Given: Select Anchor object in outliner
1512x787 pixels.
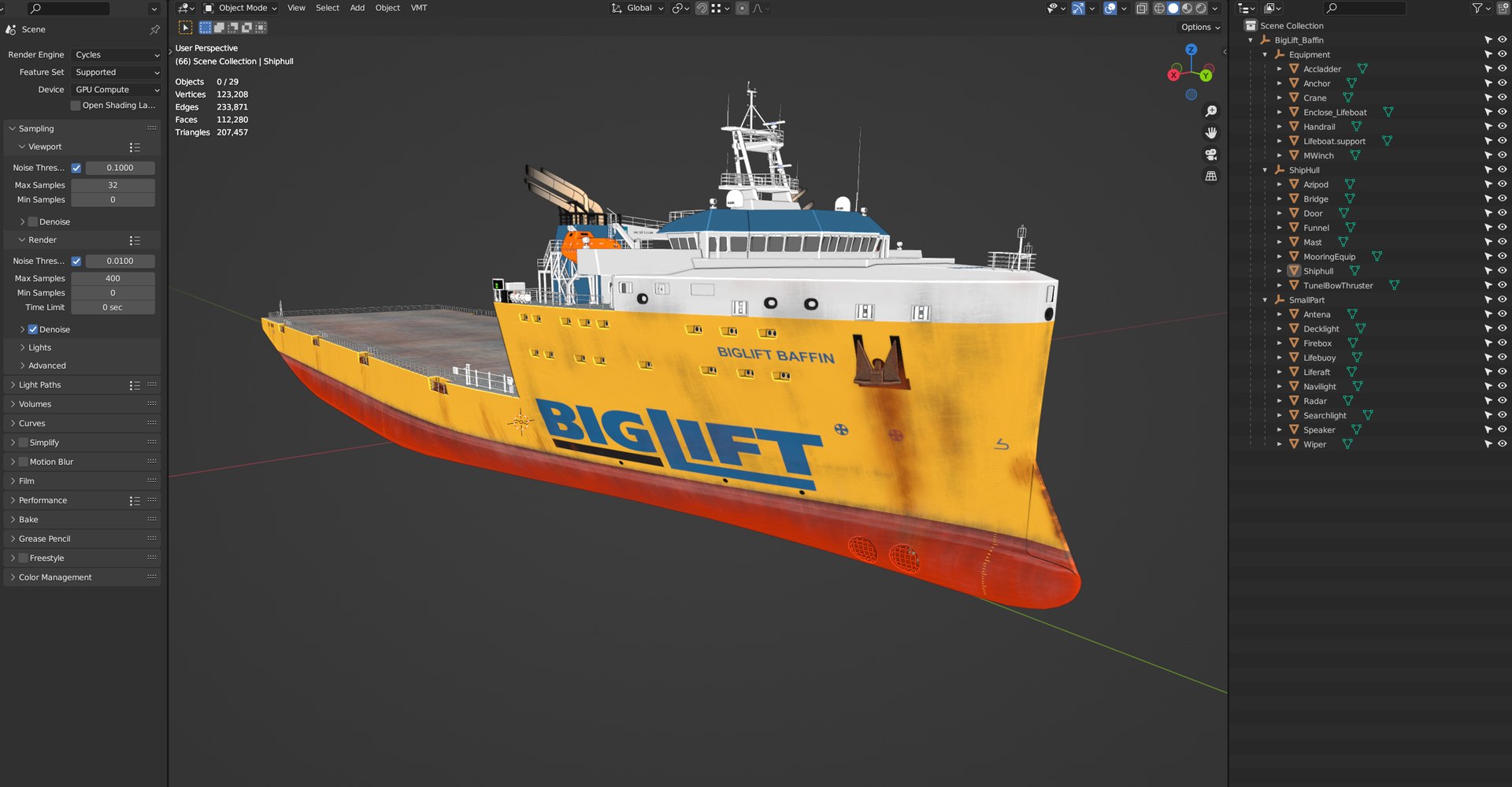Looking at the screenshot, I should 1317,84.
